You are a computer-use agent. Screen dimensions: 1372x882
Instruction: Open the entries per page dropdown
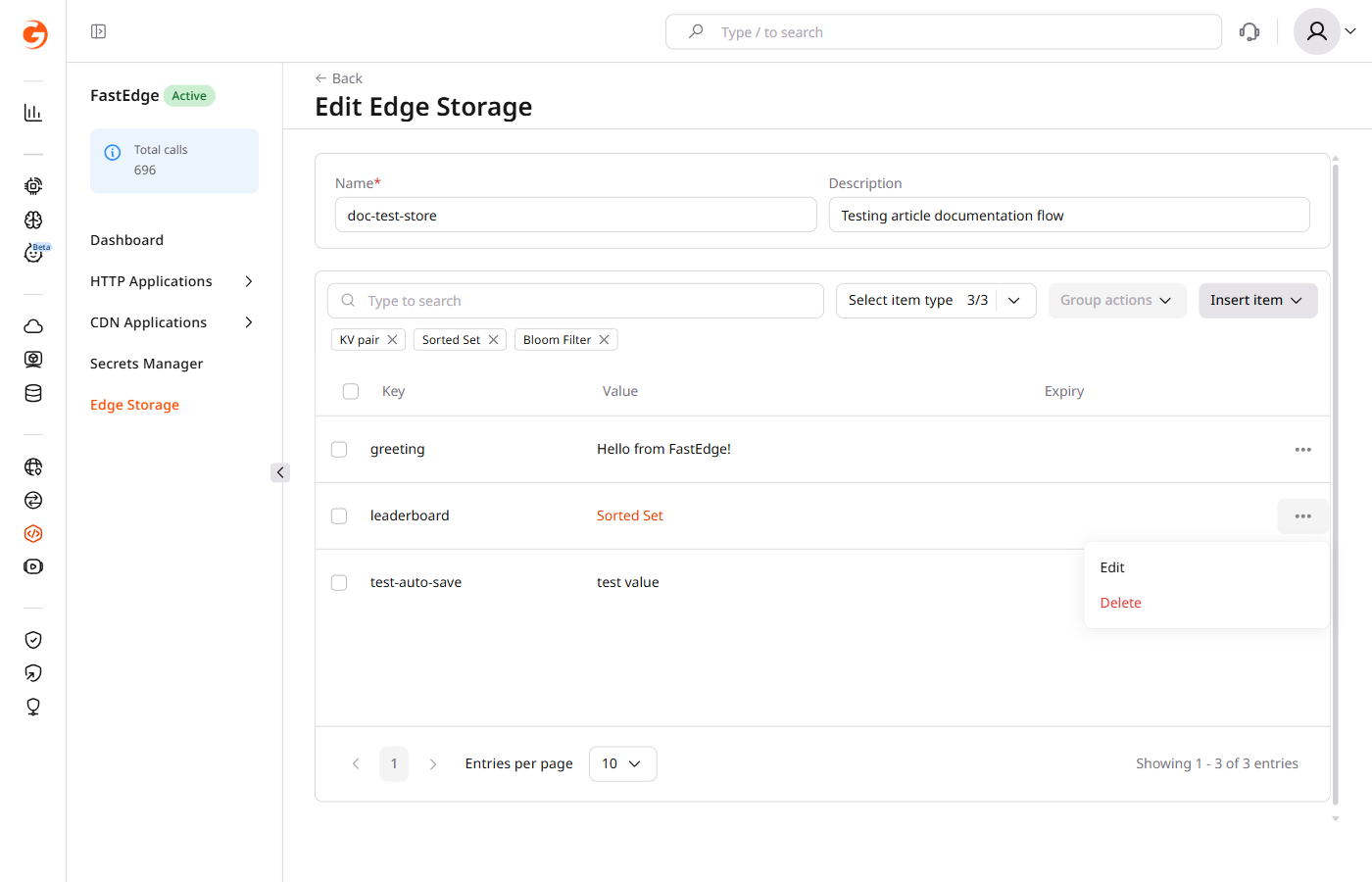click(622, 764)
